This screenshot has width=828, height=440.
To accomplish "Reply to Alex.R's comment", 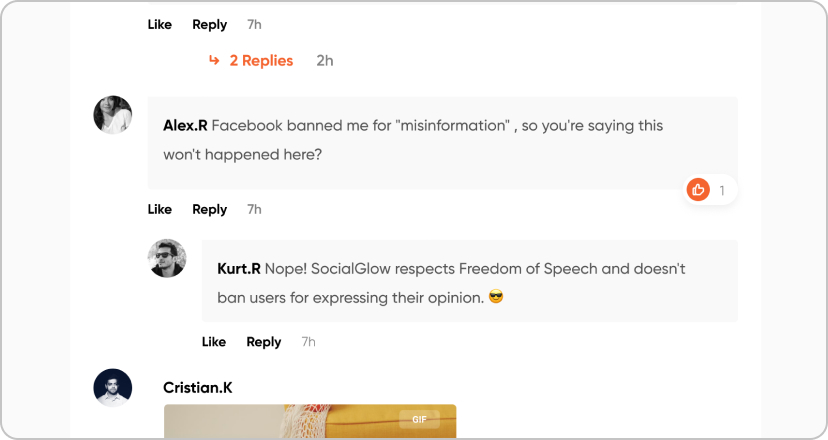I will click(210, 209).
